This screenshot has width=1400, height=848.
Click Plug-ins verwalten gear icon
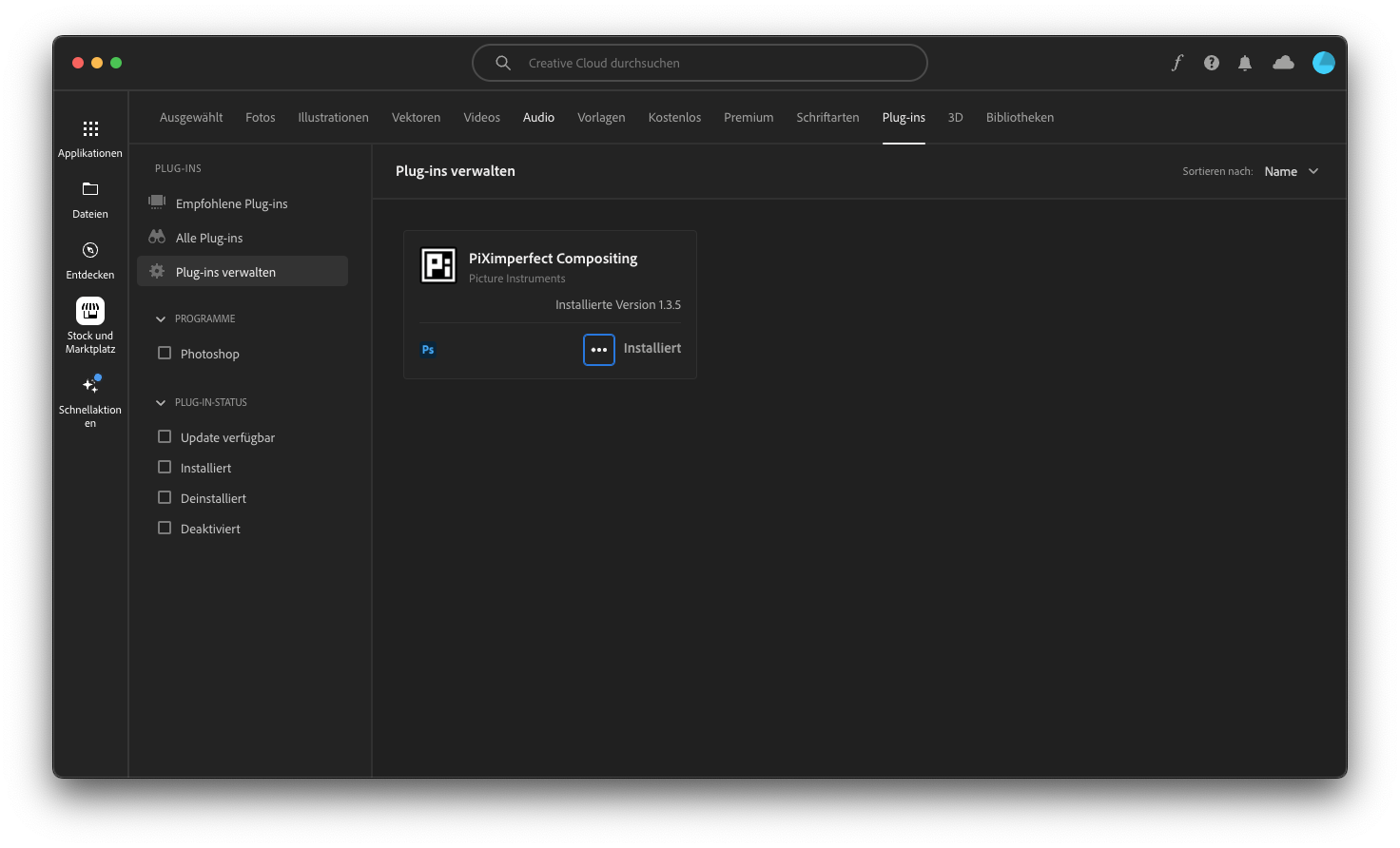157,271
